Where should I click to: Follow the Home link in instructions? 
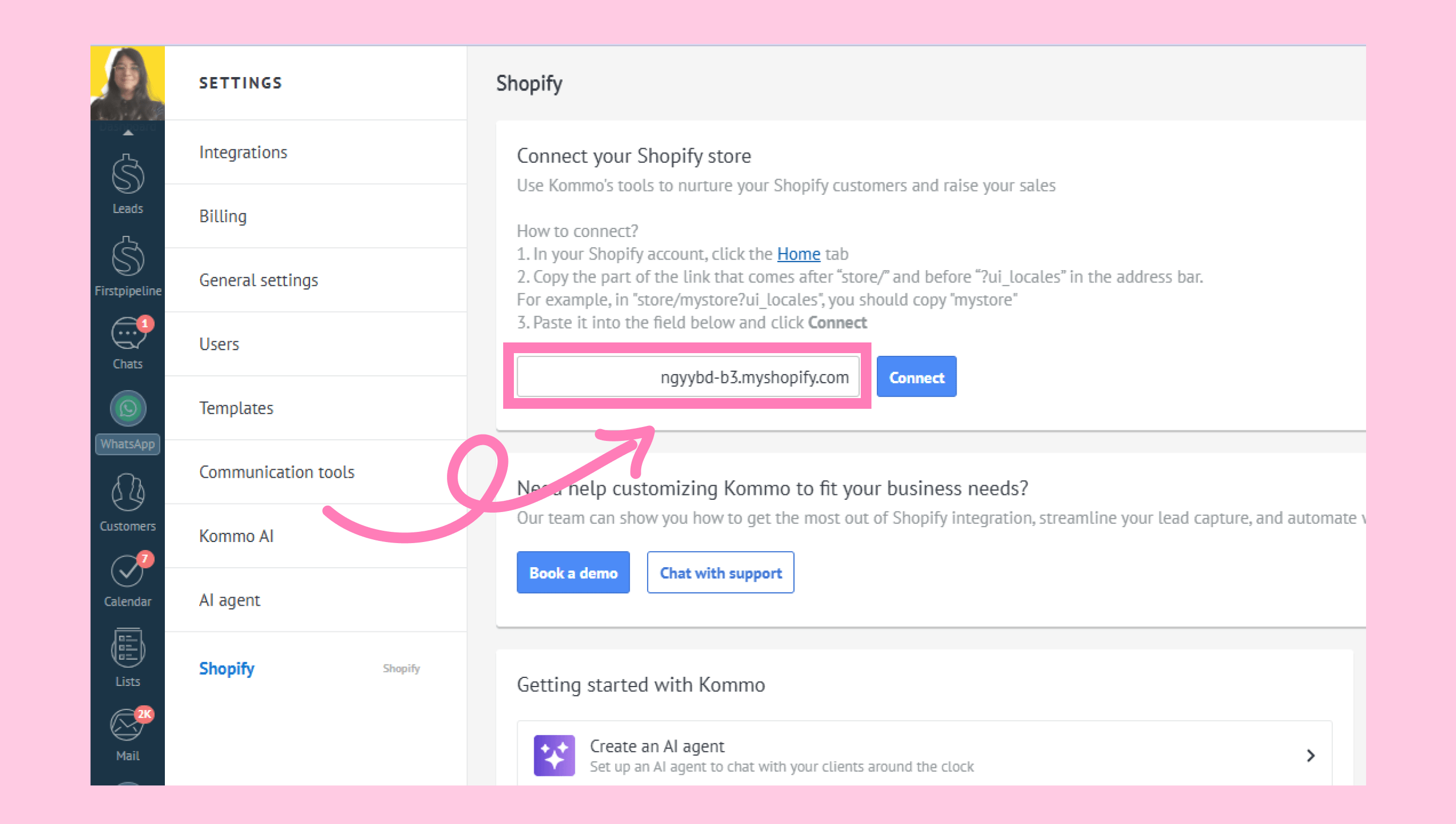[798, 254]
